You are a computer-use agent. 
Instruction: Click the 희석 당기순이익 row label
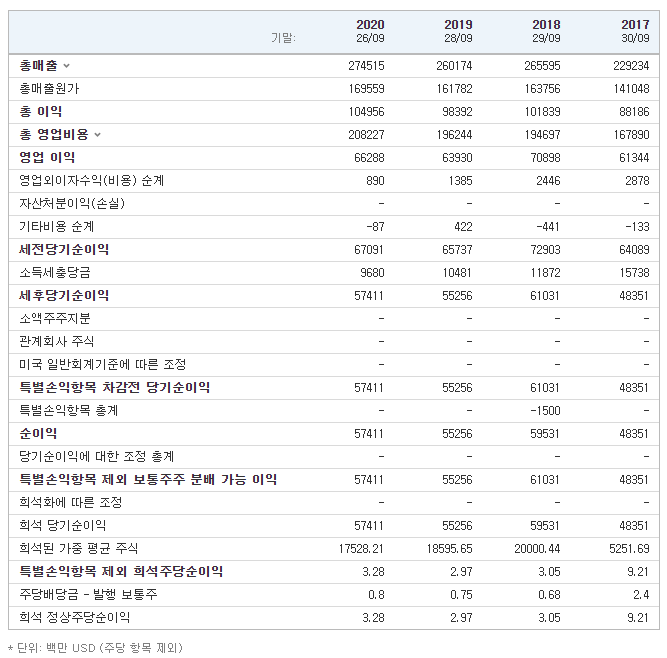(x=63, y=525)
